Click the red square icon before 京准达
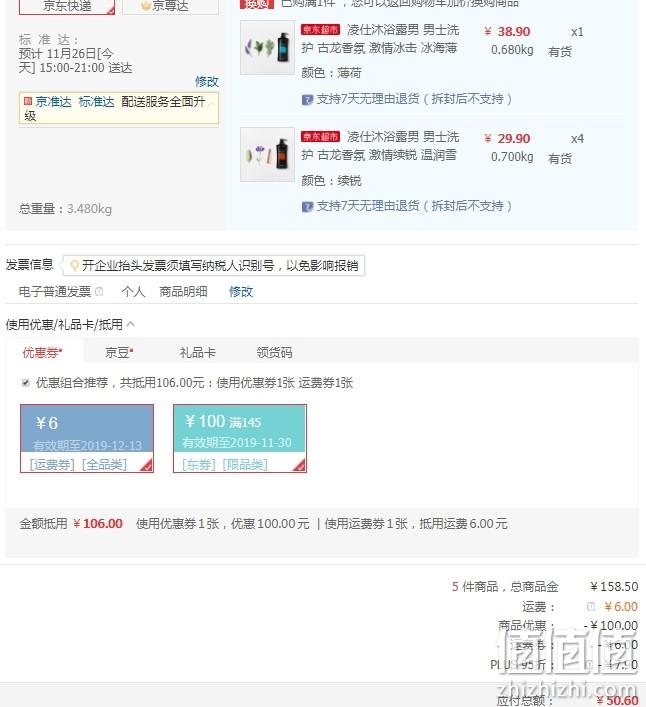The width and height of the screenshot is (646, 707). [x=27, y=101]
